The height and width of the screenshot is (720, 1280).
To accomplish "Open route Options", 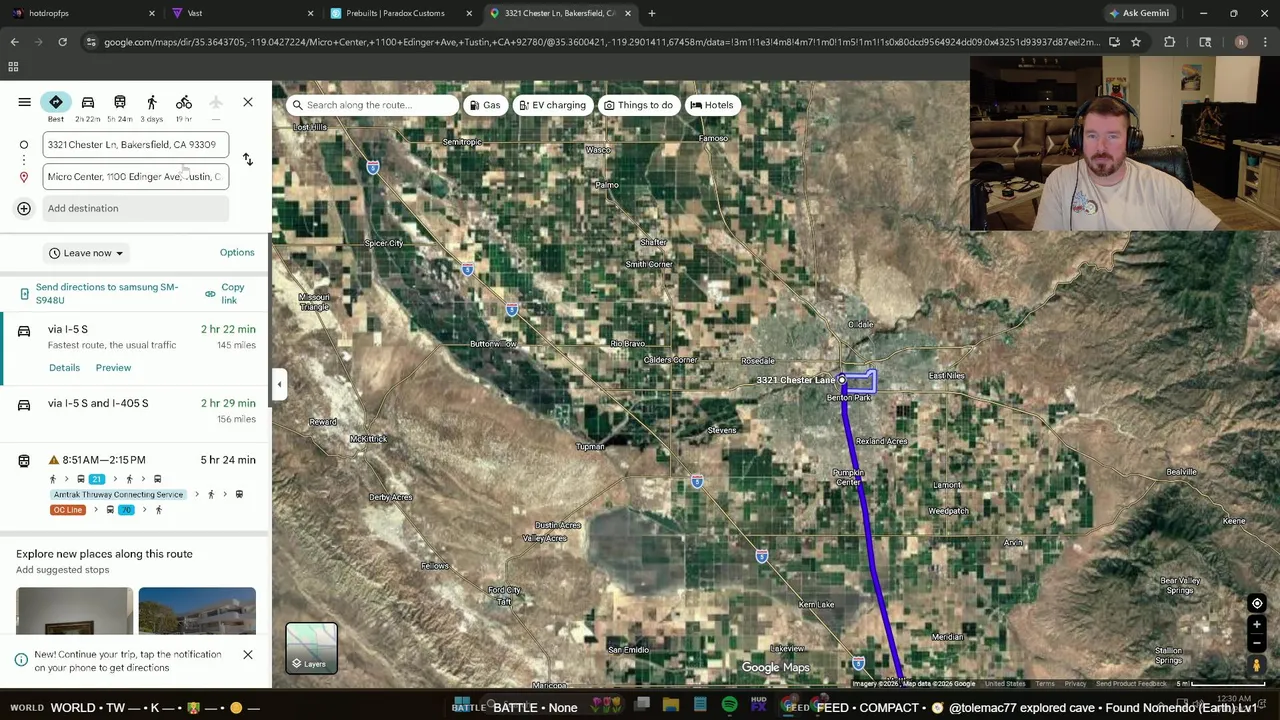I will pos(237,252).
